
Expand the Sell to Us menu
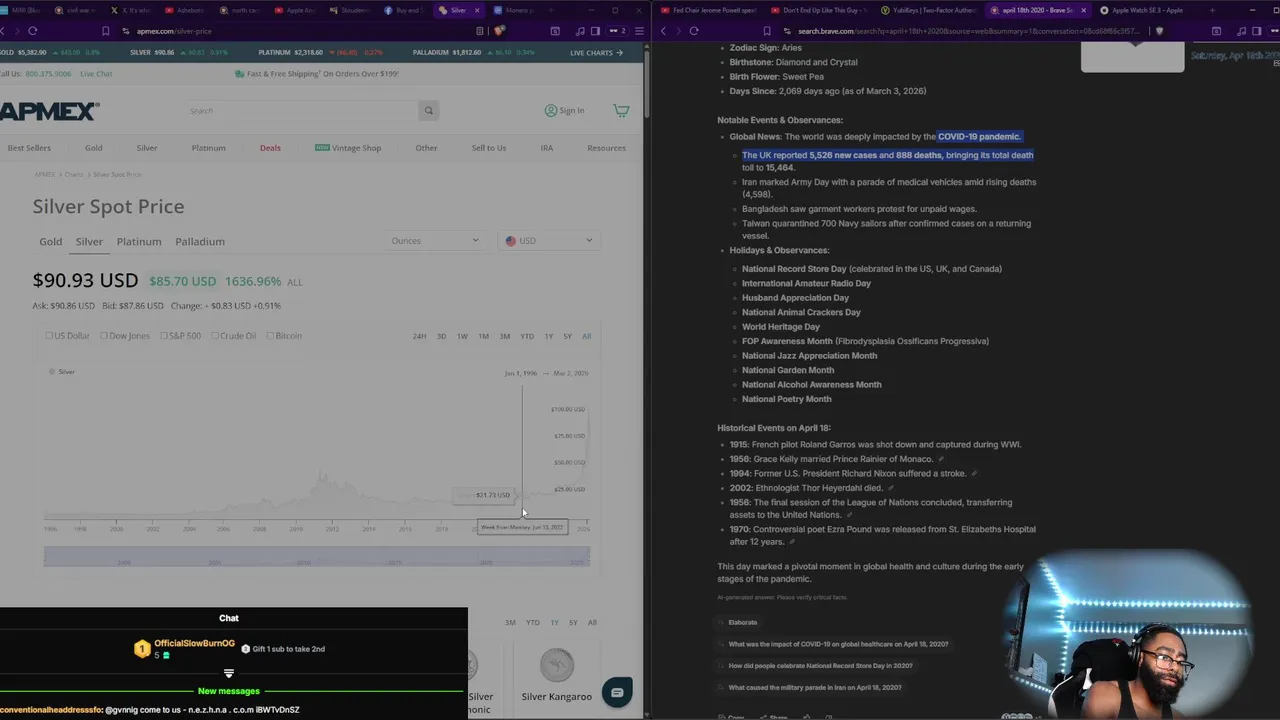coord(489,148)
